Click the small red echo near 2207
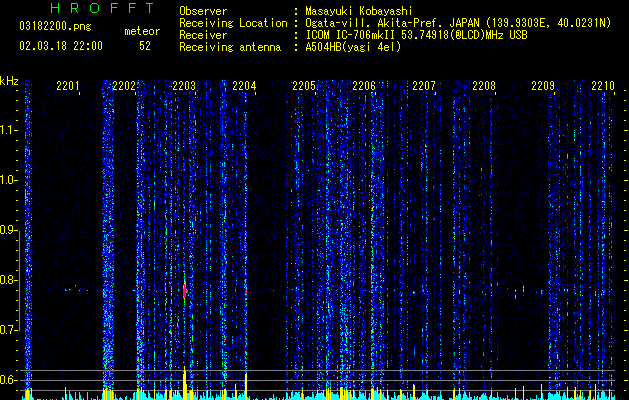The image size is (629, 400). tap(414, 293)
